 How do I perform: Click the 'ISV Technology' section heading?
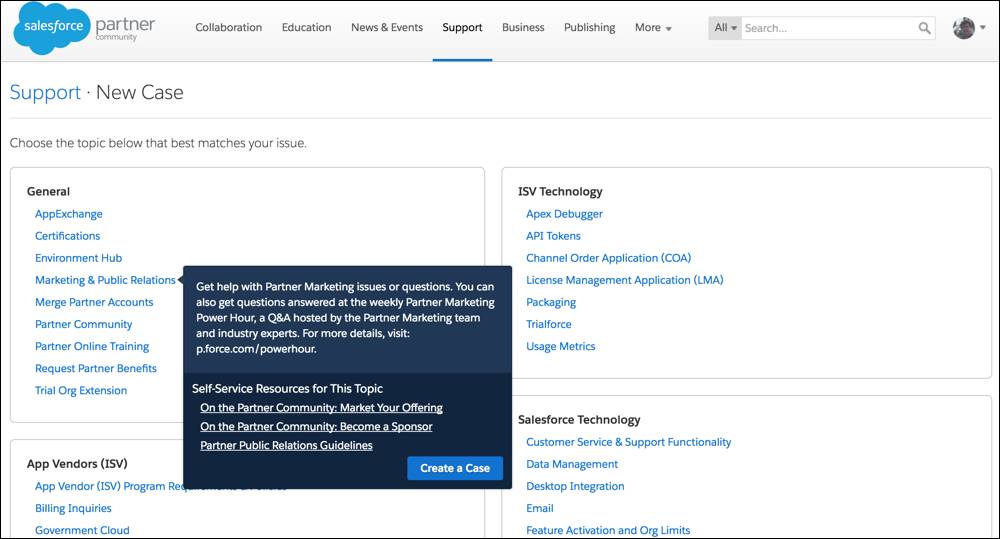pyautogui.click(x=560, y=191)
